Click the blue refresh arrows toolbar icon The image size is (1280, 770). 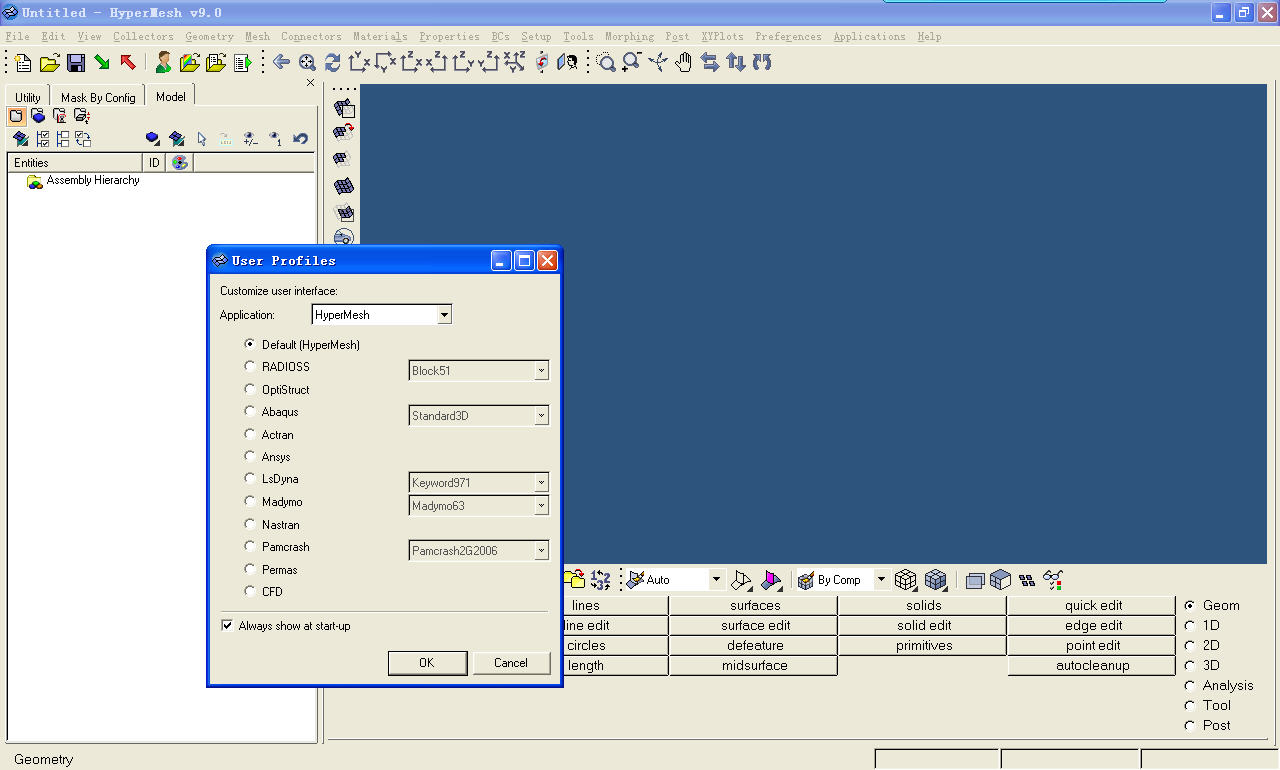pyautogui.click(x=333, y=62)
